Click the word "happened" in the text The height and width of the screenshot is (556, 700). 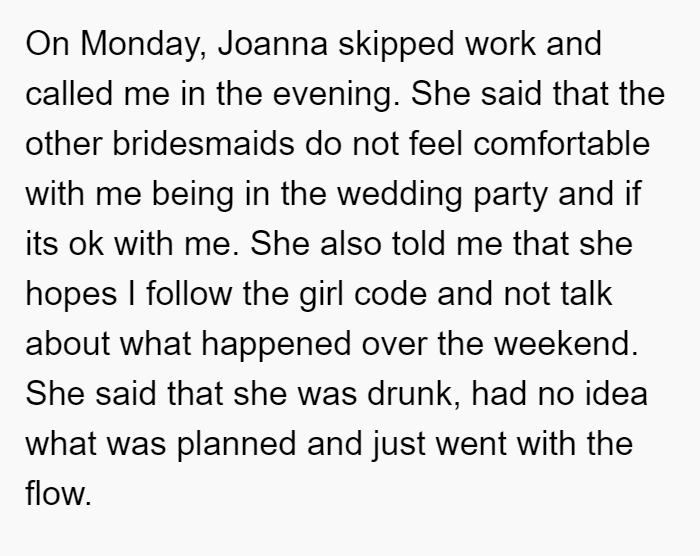pos(276,345)
